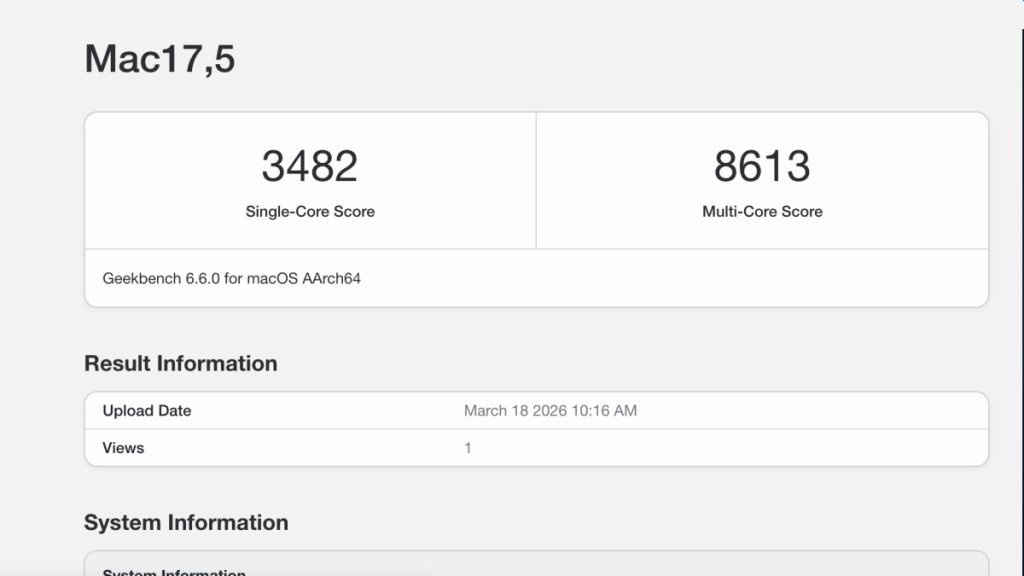Click the System Information section heading
The width and height of the screenshot is (1024, 576).
tap(187, 522)
